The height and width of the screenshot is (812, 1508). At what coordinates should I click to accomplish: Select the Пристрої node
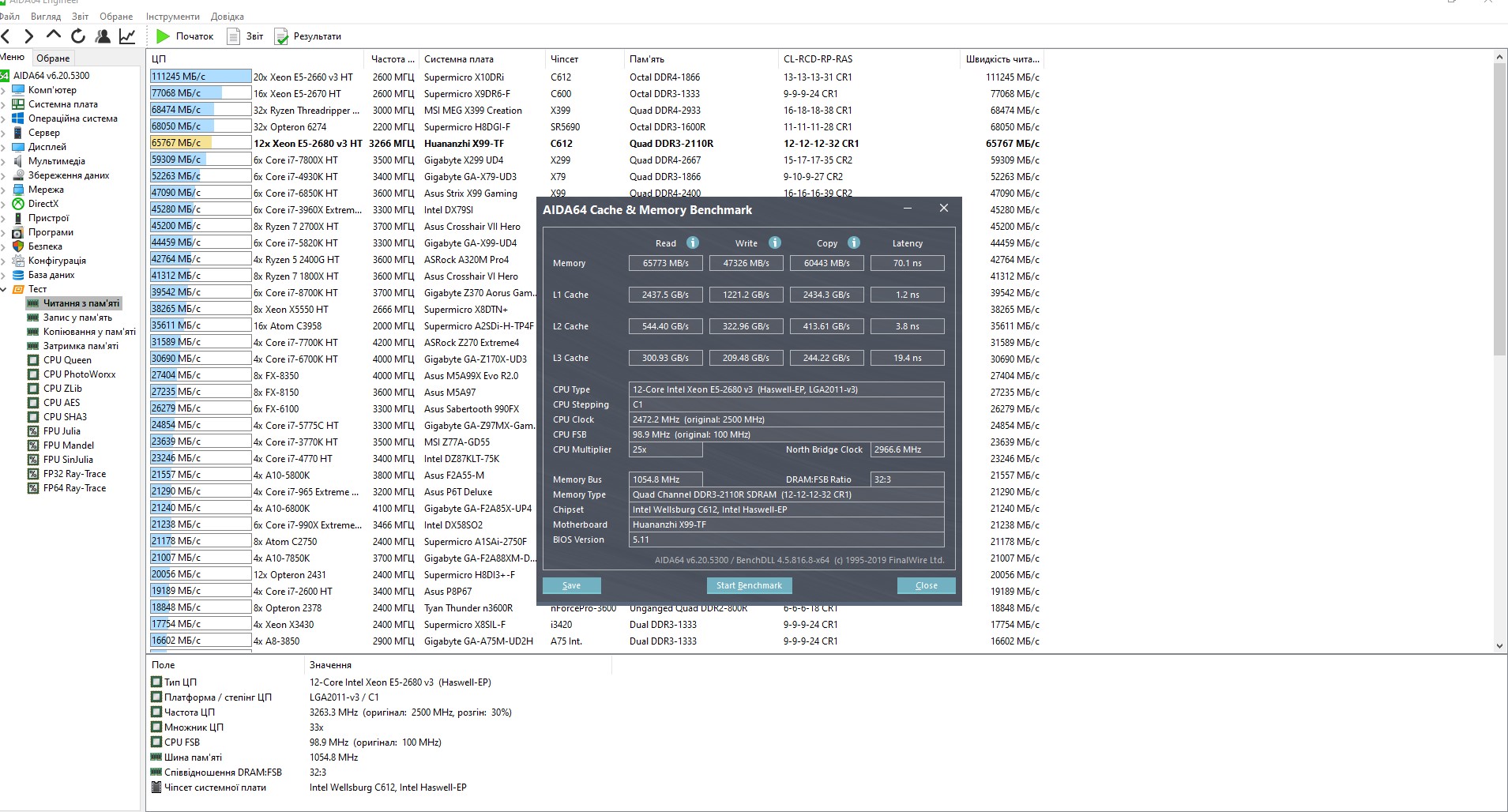pyautogui.click(x=48, y=218)
